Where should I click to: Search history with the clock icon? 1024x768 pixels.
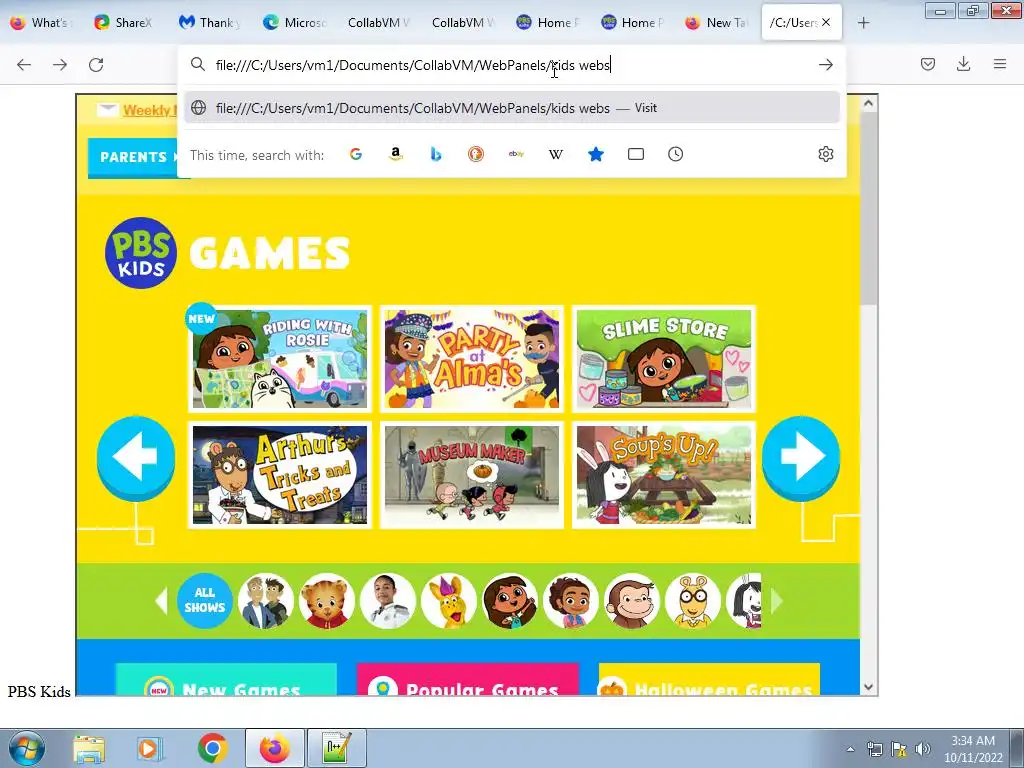point(676,154)
